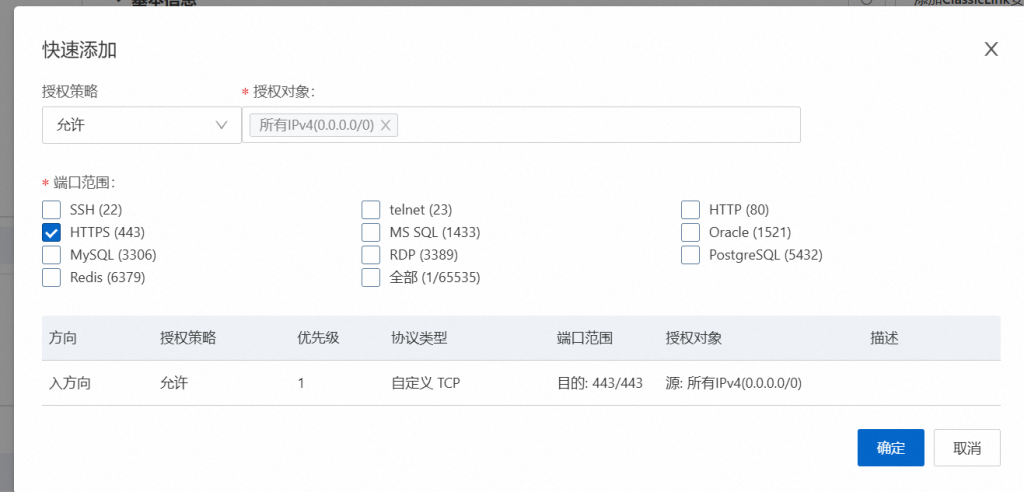Select the Redis (6379) checkbox
Image resolution: width=1024 pixels, height=492 pixels.
click(x=52, y=277)
